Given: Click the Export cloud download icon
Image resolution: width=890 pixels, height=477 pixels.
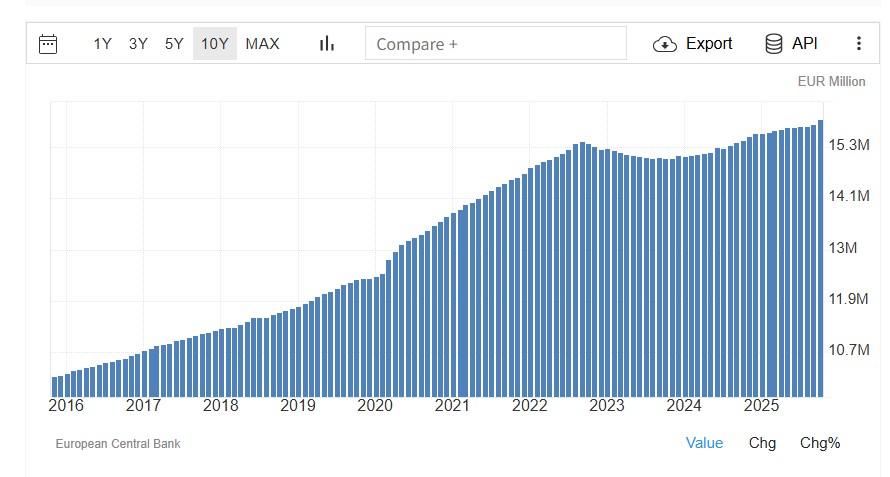Looking at the screenshot, I should pyautogui.click(x=665, y=44).
